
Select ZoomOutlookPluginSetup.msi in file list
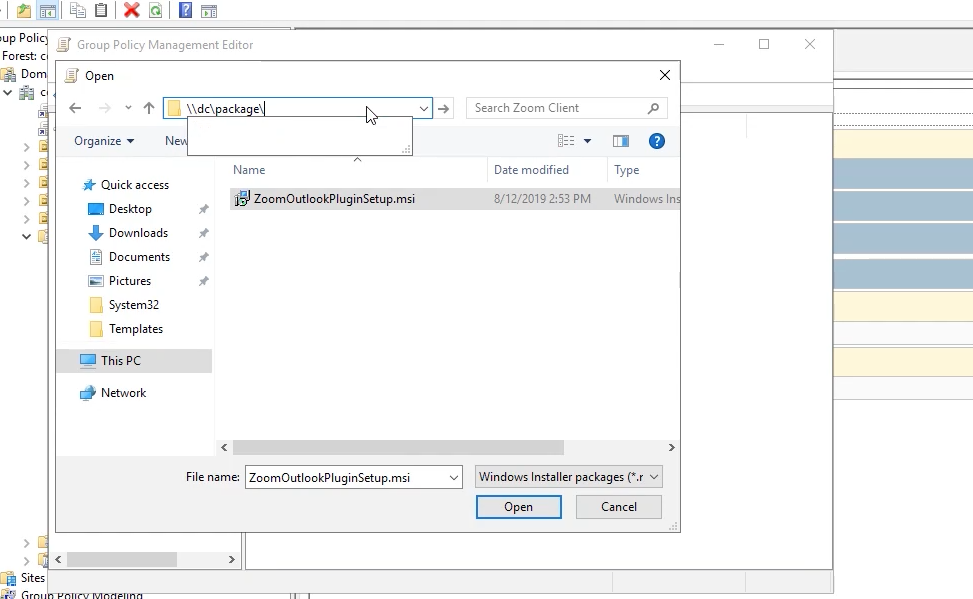(x=333, y=199)
